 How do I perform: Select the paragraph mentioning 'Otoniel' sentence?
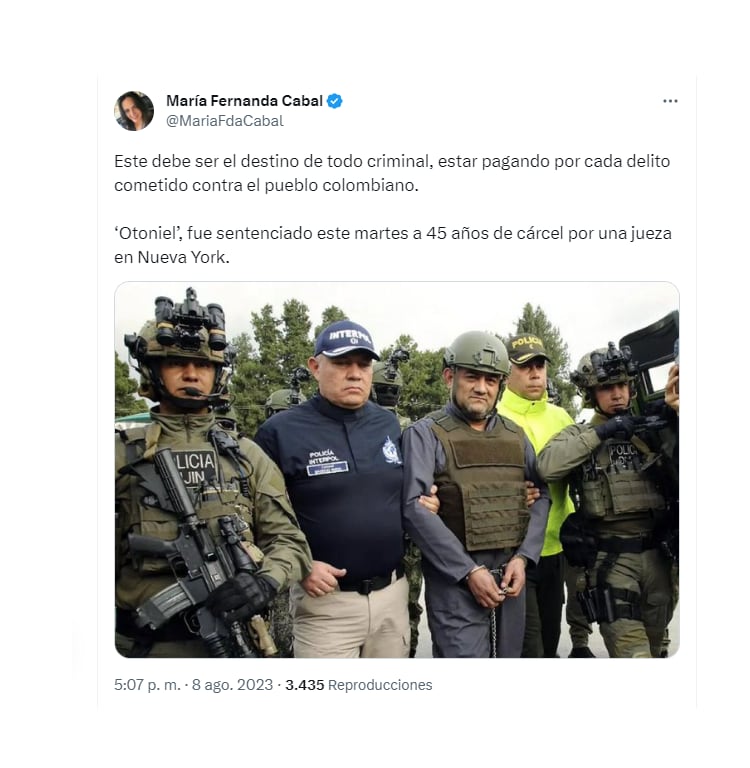392,245
